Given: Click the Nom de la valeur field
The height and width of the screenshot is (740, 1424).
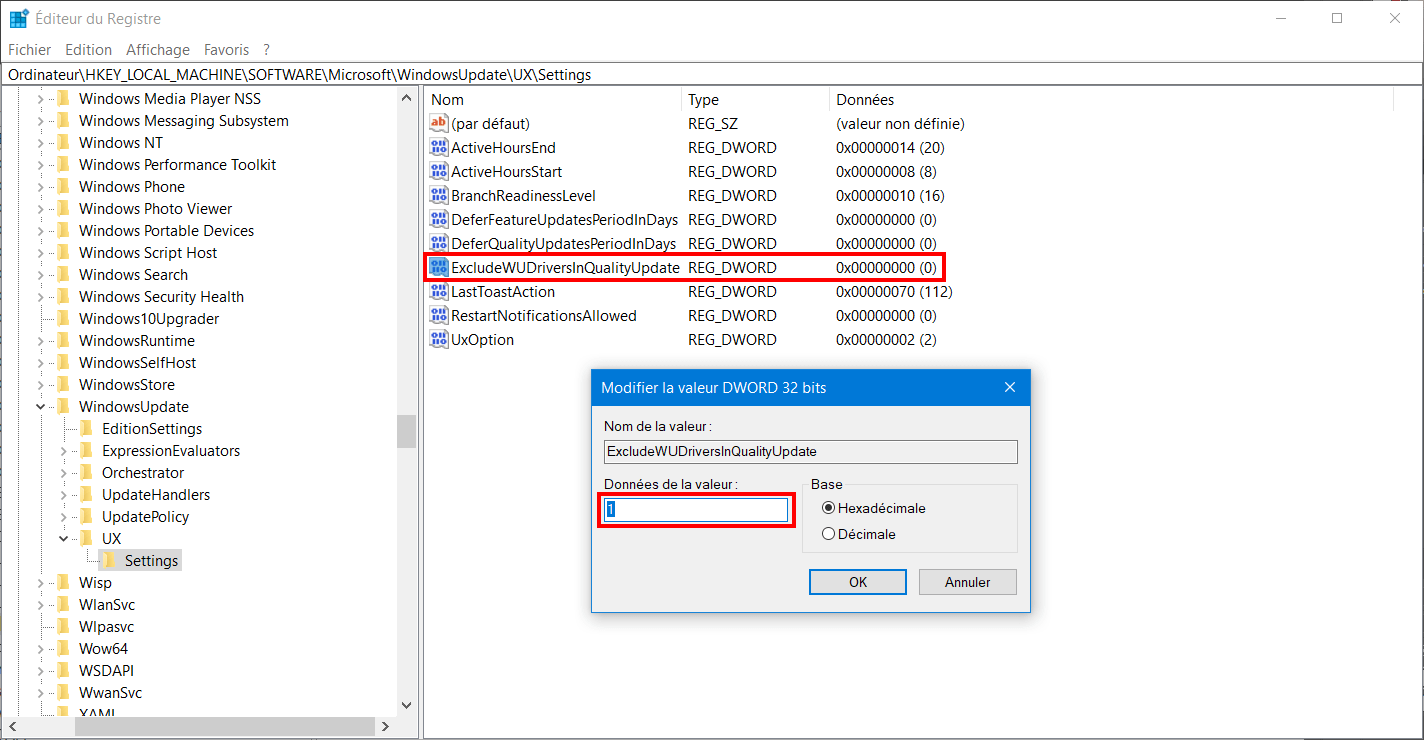Looking at the screenshot, I should point(810,452).
